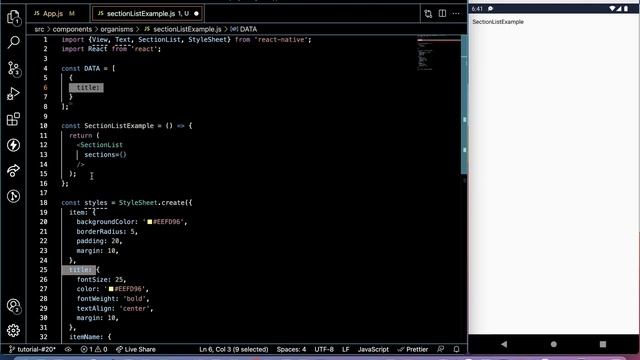Change file encoding UTF-8
This screenshot has height=360, width=640.
click(324, 349)
